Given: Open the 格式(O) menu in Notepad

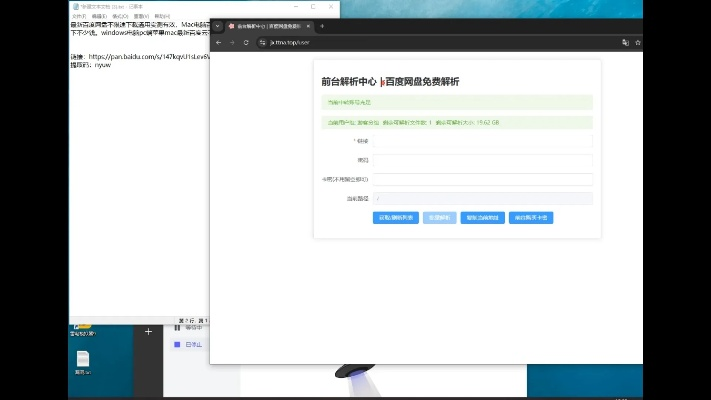Looking at the screenshot, I should (120, 16).
